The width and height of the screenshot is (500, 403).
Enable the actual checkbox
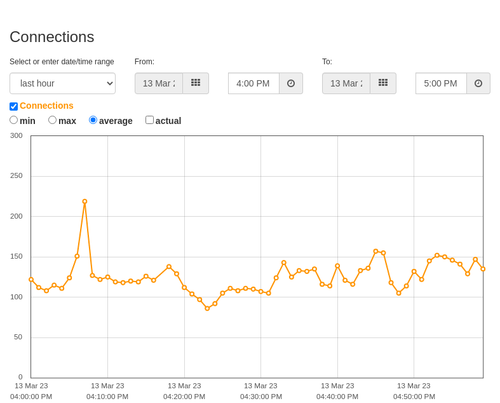click(x=150, y=120)
